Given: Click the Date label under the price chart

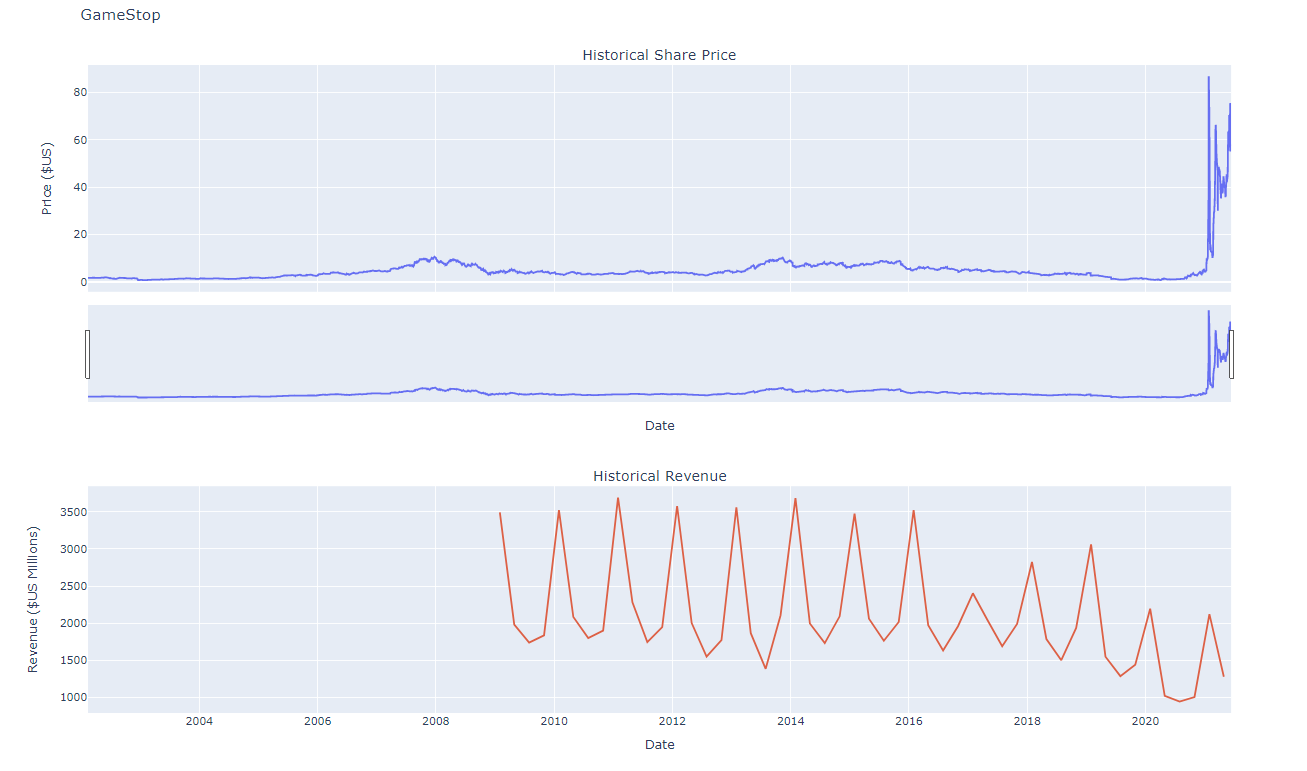Looking at the screenshot, I should click(x=659, y=425).
